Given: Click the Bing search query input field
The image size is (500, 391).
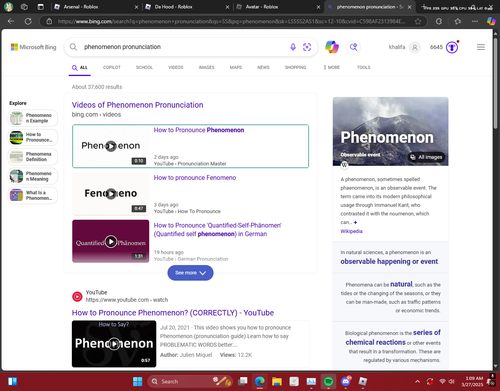Looking at the screenshot, I should pyautogui.click(x=183, y=47).
